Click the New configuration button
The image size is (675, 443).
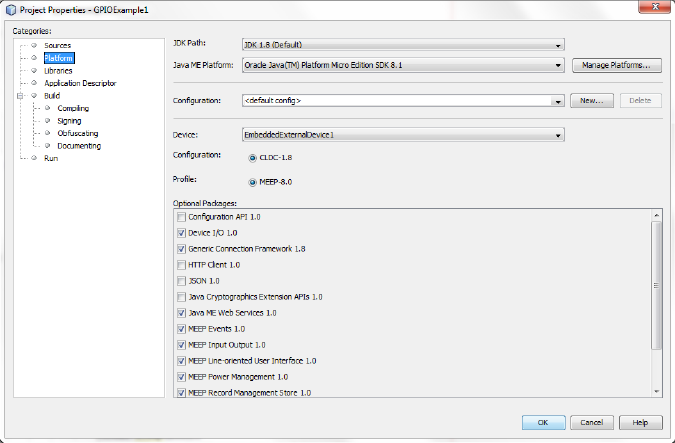point(591,100)
